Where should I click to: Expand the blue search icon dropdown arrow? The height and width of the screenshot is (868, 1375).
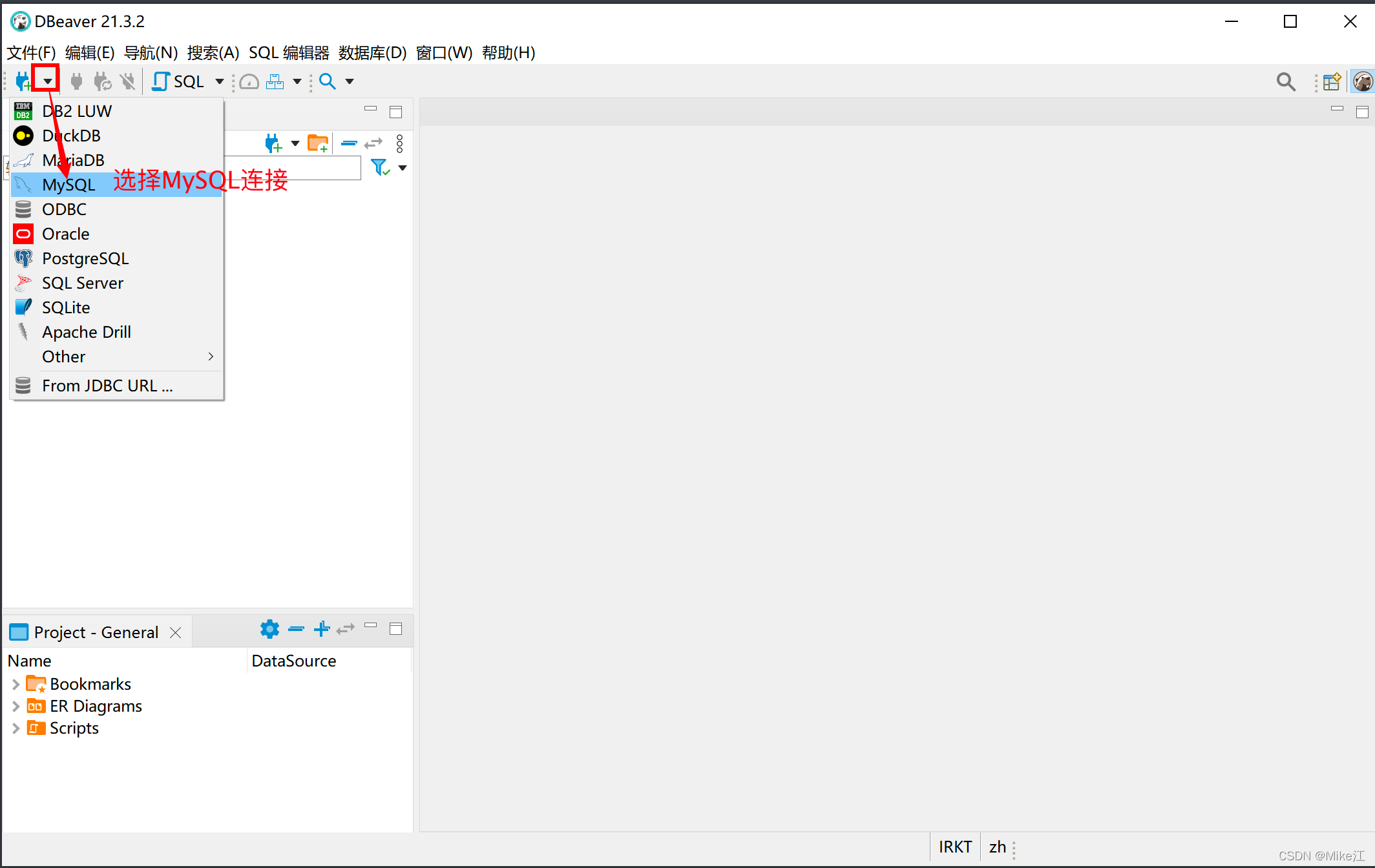(x=350, y=81)
